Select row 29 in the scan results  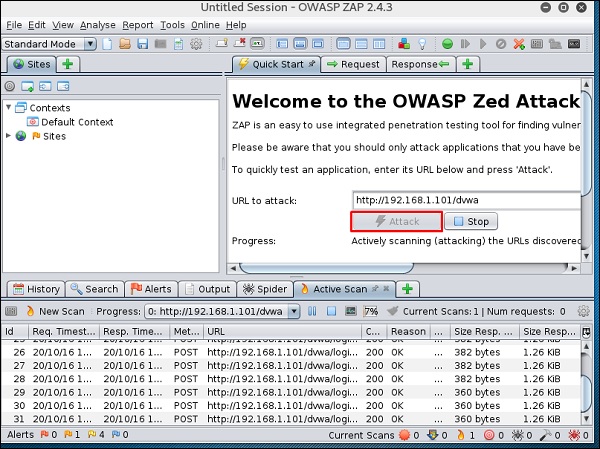[291, 392]
